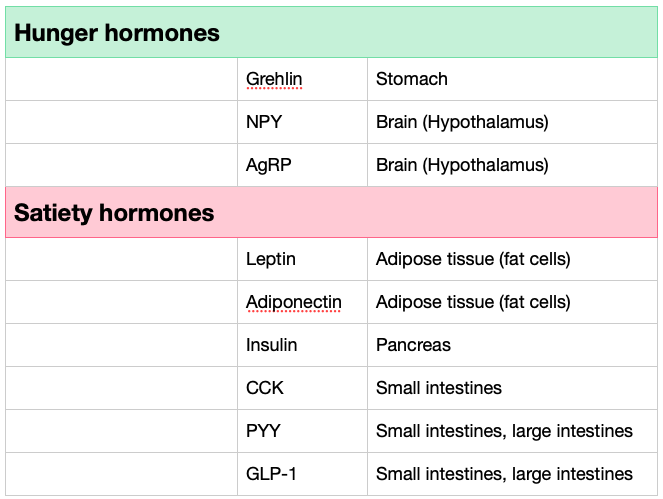Click the Stomach cell

pyautogui.click(x=512, y=79)
